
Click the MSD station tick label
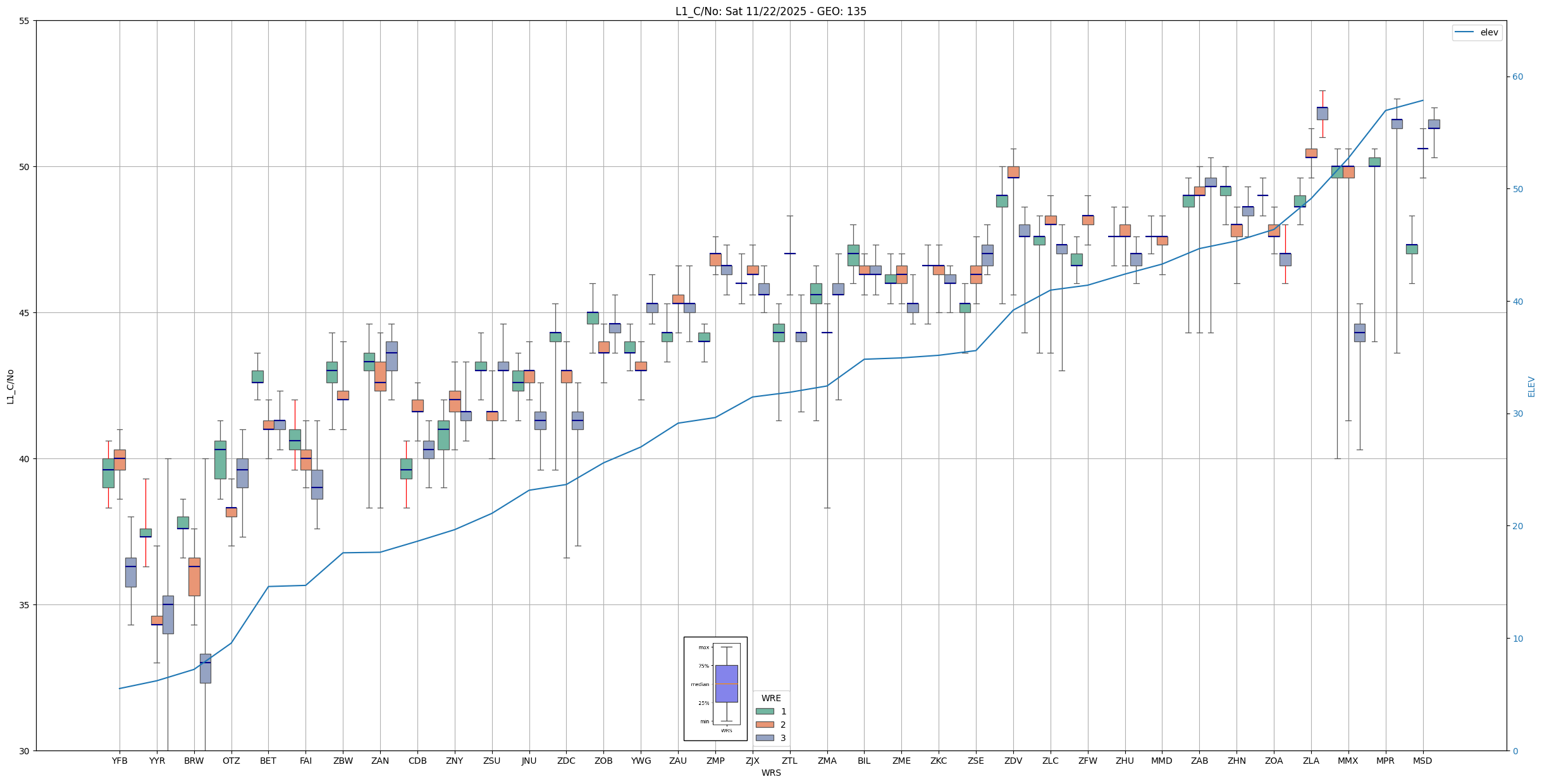point(1422,761)
